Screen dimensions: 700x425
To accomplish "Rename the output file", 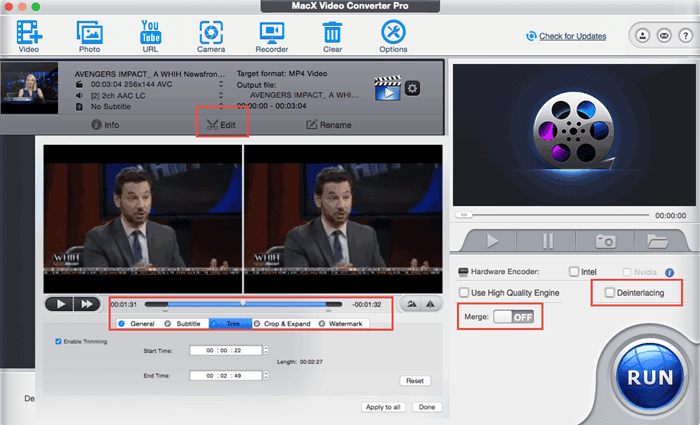I will (x=329, y=125).
